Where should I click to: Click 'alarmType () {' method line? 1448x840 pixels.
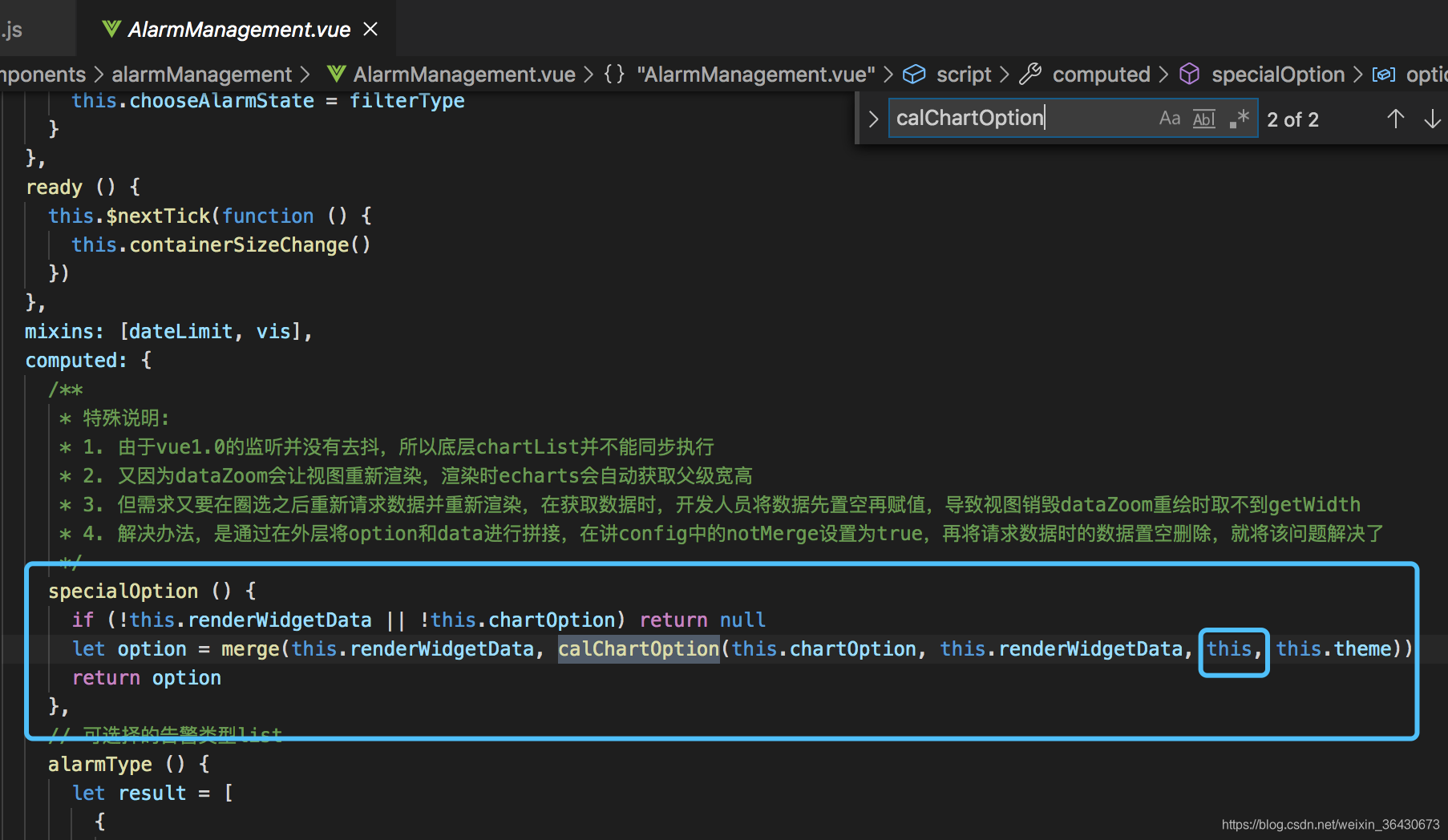point(129,764)
